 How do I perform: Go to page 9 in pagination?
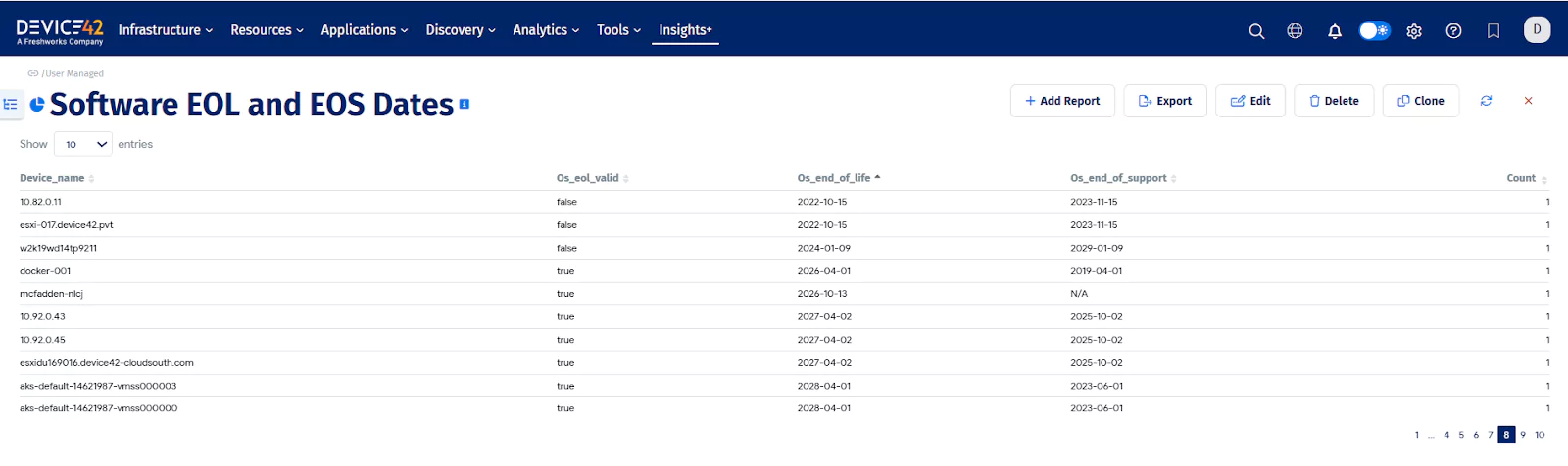pyautogui.click(x=1523, y=435)
